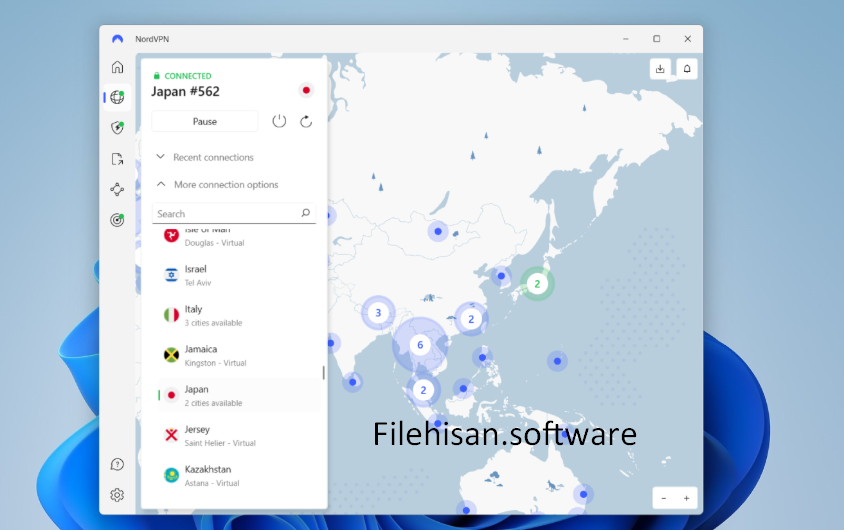Click the NordVPN logo in title bar
The height and width of the screenshot is (530, 844).
[x=117, y=39]
